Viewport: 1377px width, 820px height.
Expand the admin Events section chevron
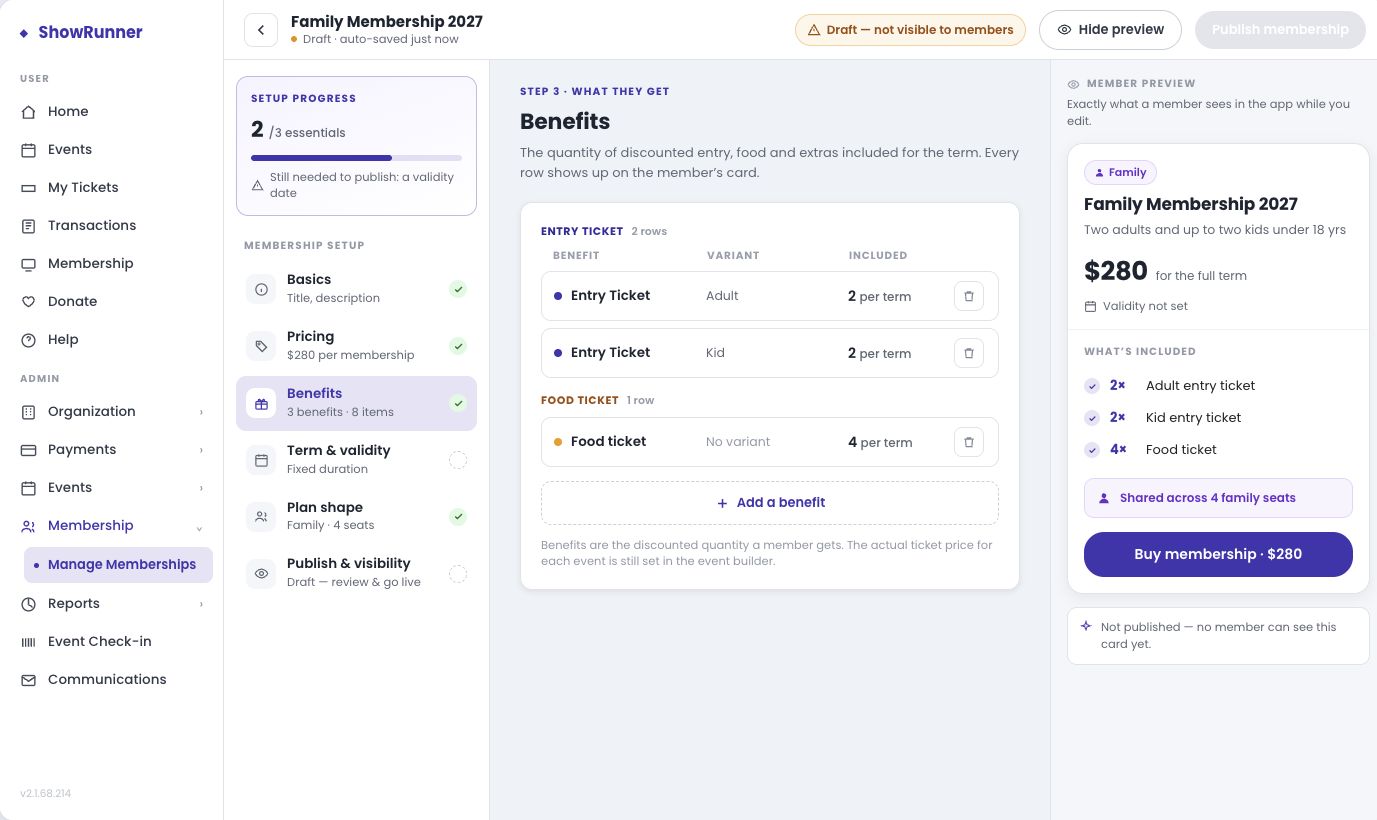[x=201, y=488]
